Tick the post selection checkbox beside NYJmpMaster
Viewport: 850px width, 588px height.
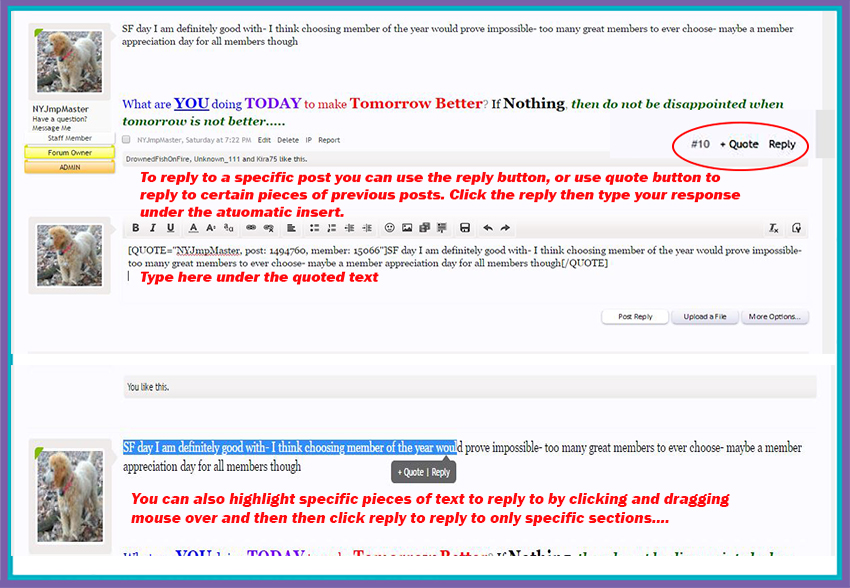tap(127, 140)
